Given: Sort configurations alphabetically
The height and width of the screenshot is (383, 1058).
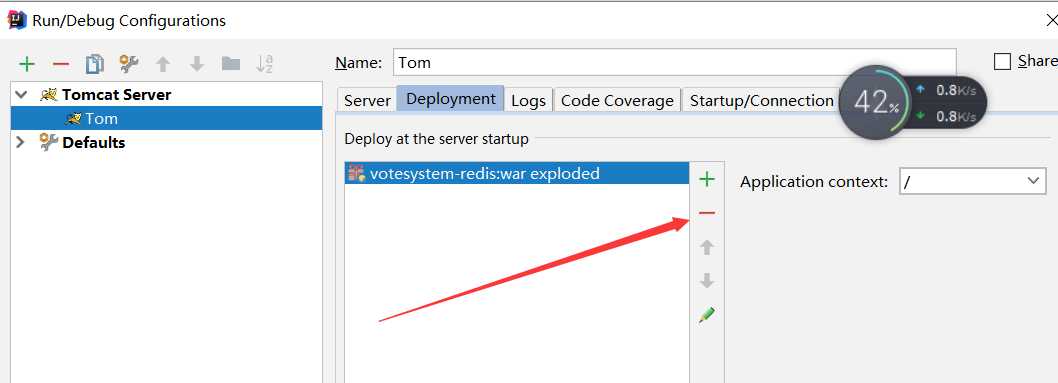Looking at the screenshot, I should point(264,64).
